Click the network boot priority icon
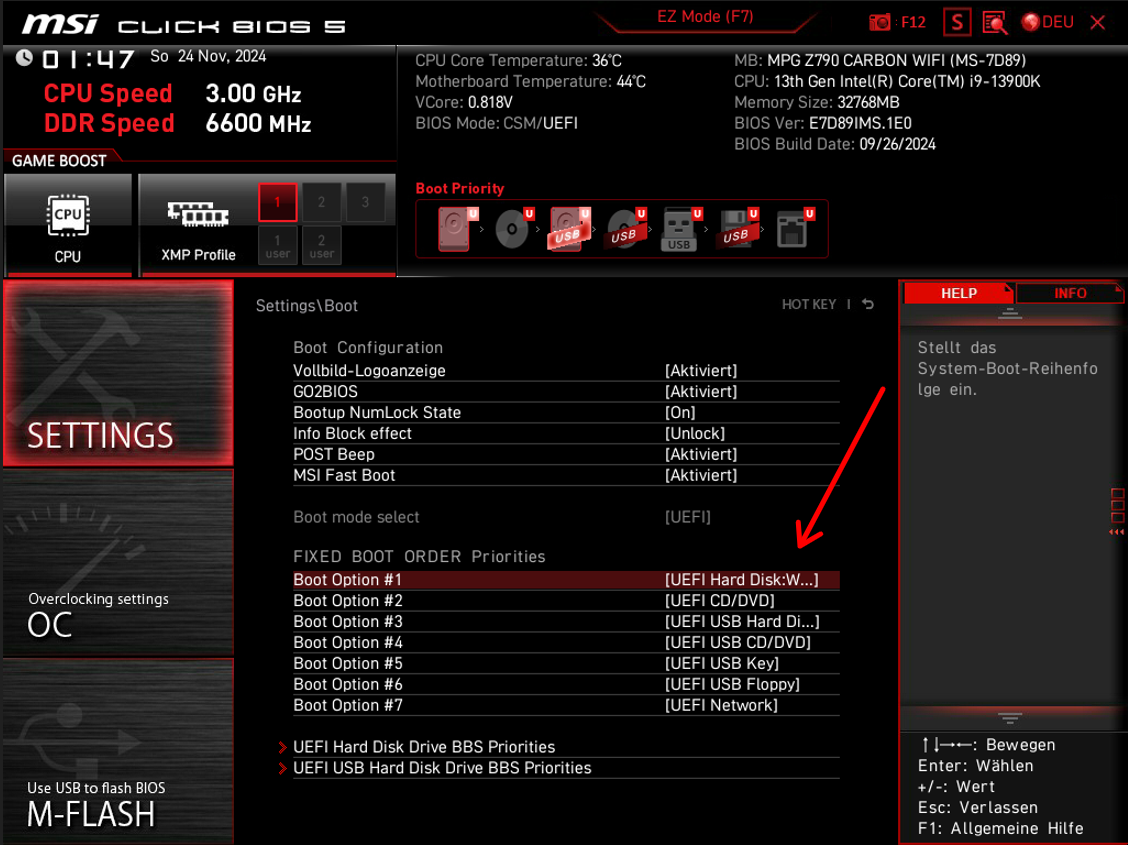 click(x=794, y=229)
